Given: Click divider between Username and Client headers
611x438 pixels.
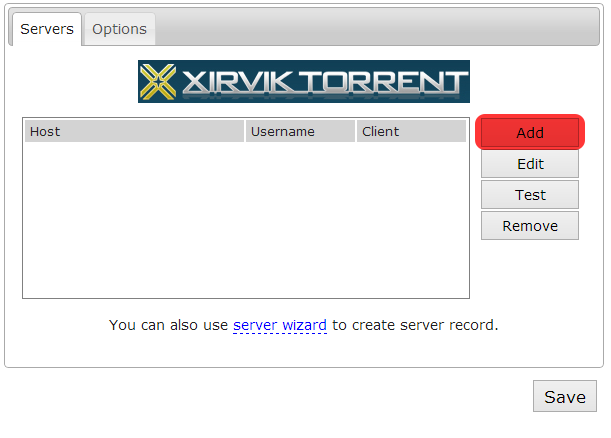Looking at the screenshot, I should (x=356, y=131).
